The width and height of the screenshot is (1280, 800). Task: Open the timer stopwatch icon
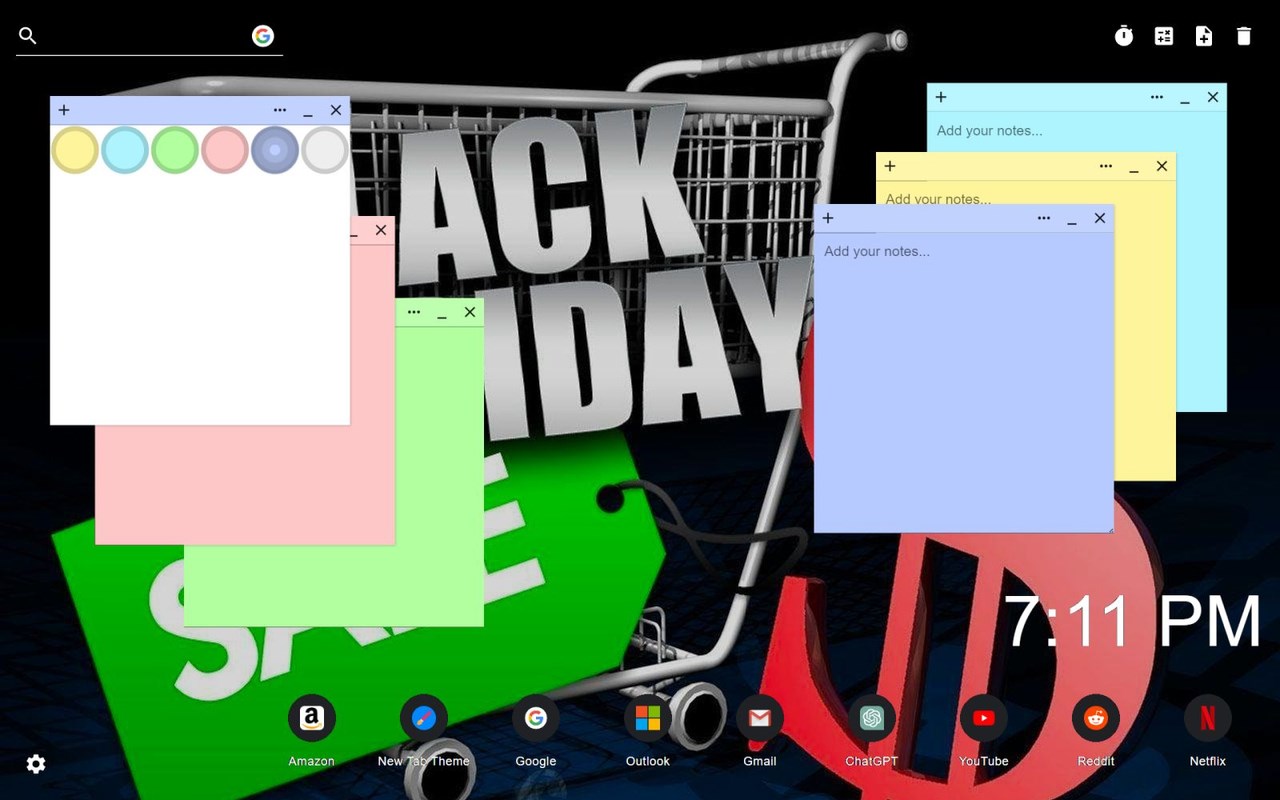pyautogui.click(x=1124, y=36)
